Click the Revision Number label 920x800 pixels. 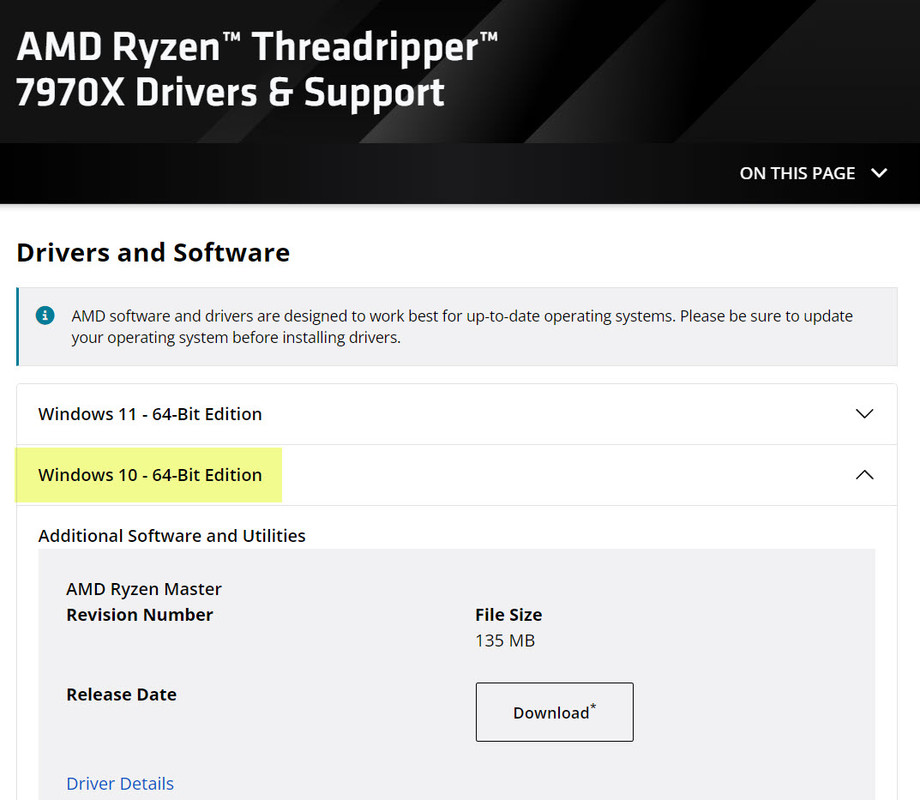[x=140, y=615]
